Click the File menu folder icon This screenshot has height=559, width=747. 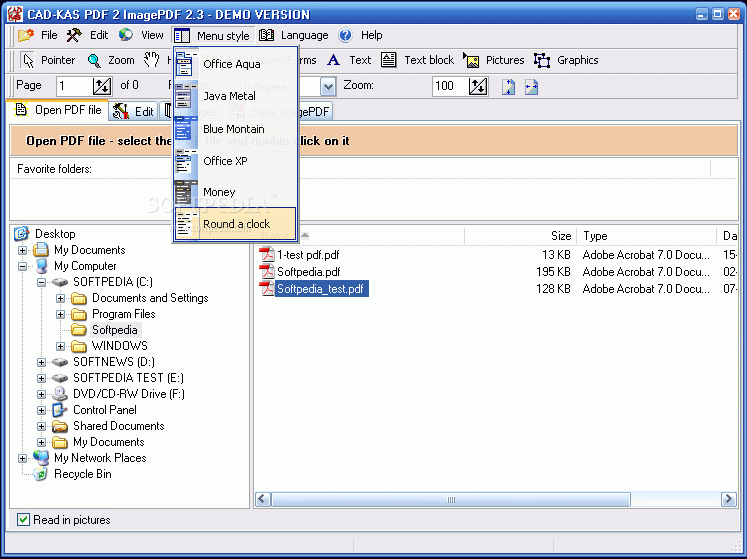pyautogui.click(x=26, y=35)
